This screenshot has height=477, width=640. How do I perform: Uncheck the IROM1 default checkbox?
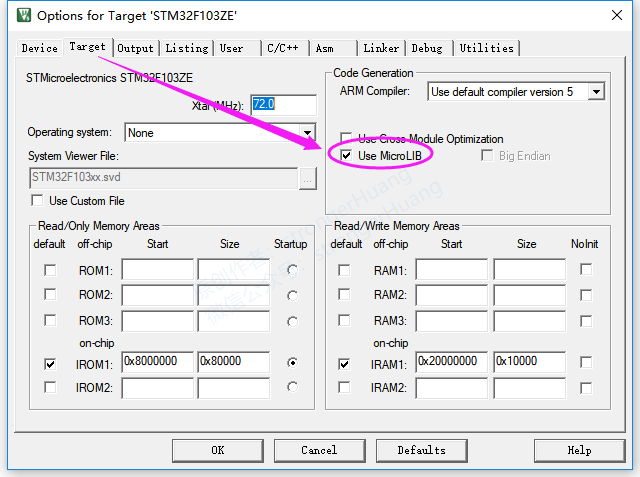(x=50, y=364)
